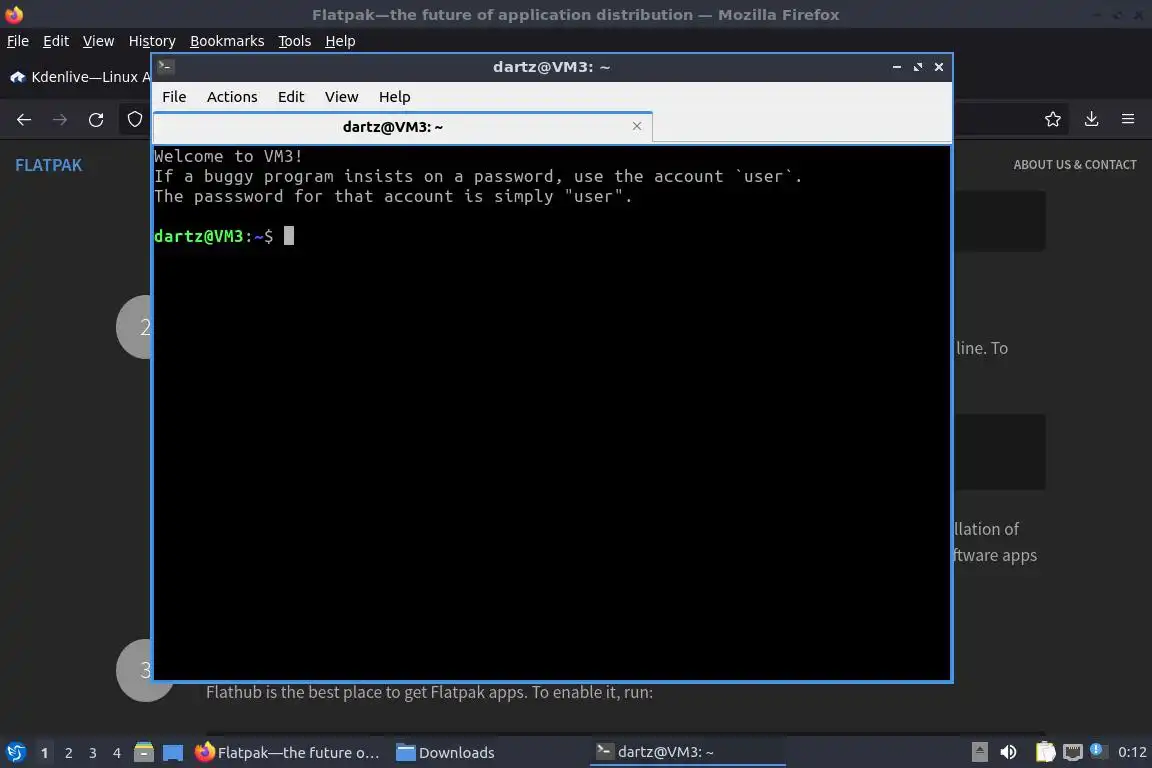Open Firefox Edit menu

[x=56, y=41]
